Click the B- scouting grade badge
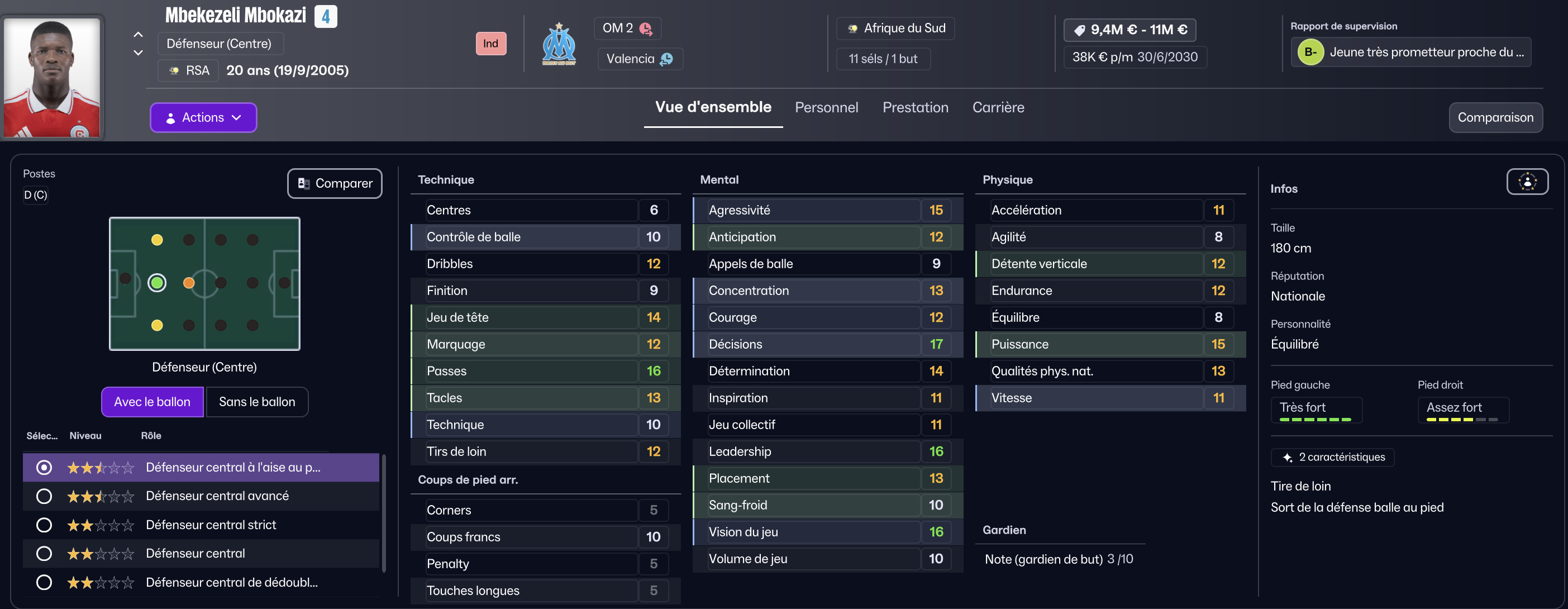The width and height of the screenshot is (1568, 609). point(1310,53)
